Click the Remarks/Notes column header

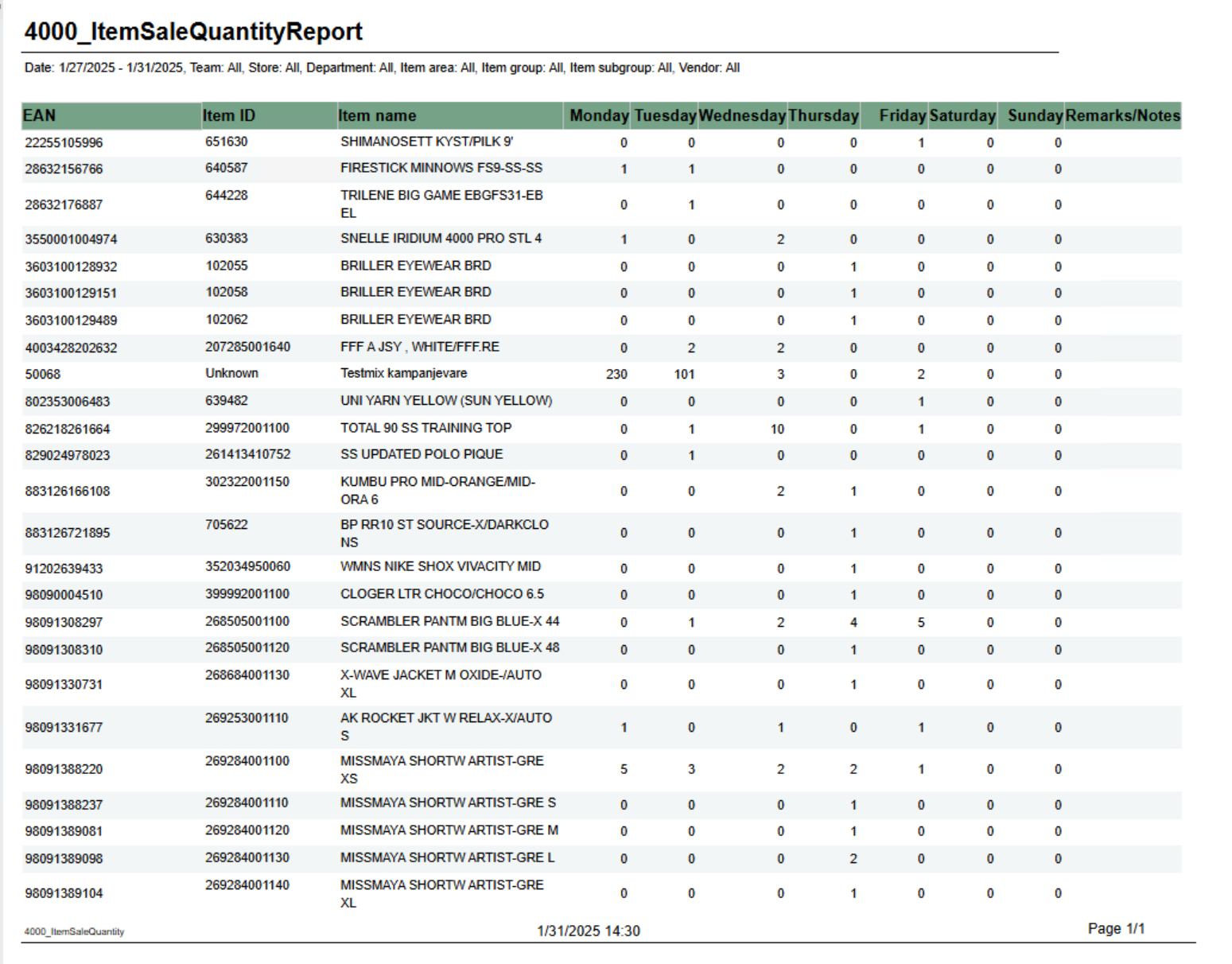click(x=1122, y=116)
